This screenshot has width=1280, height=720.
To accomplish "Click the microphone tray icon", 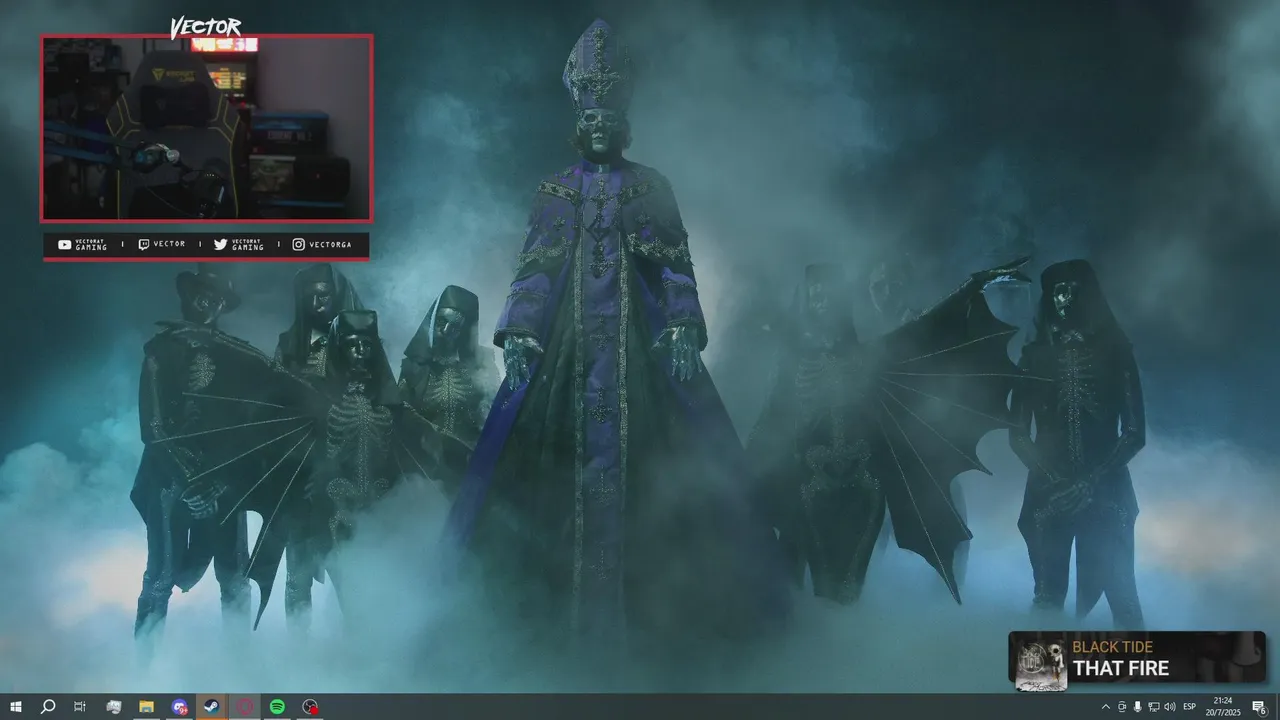I will coord(1137,707).
